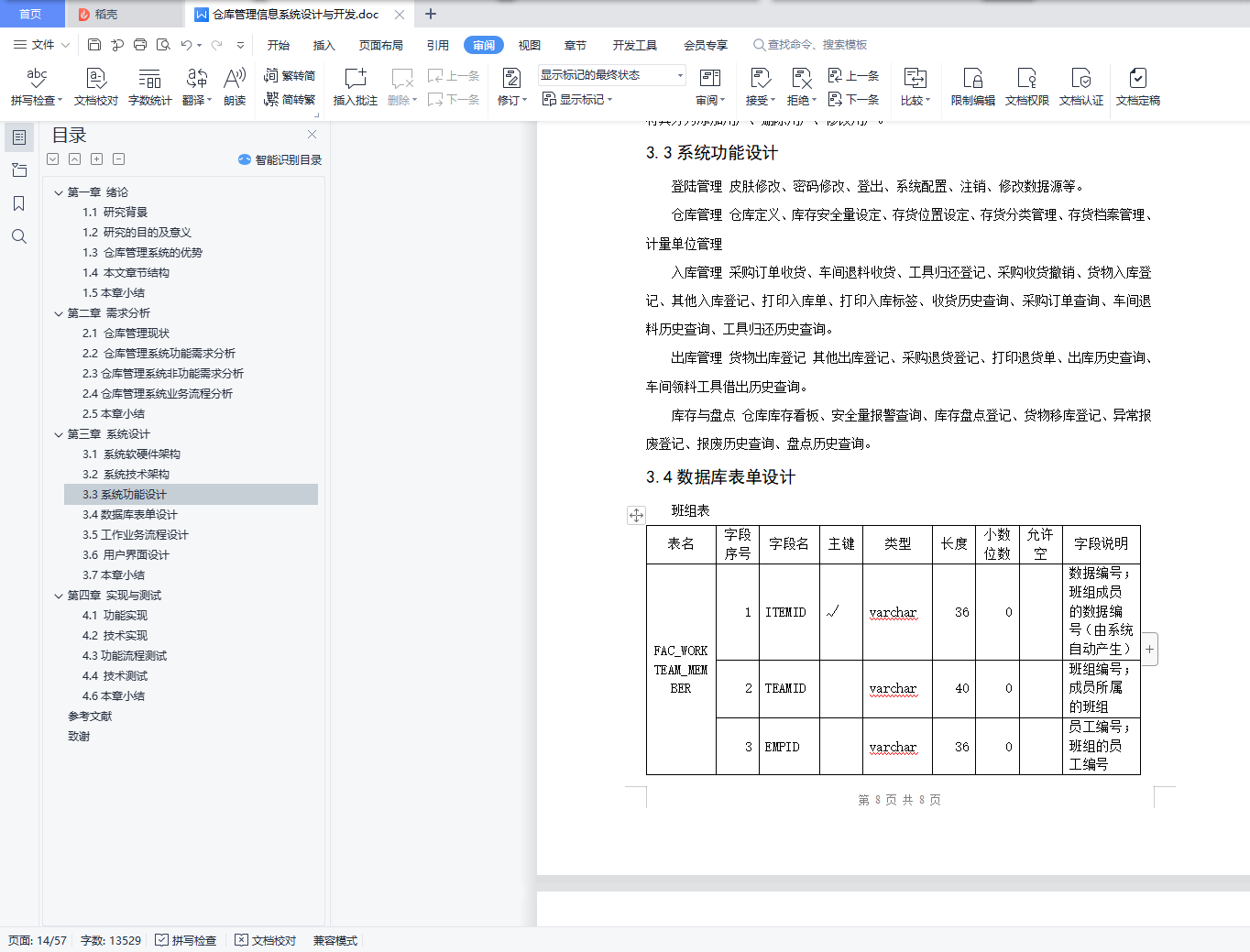Jump to 2.1 仓库管理现状 in outline
Image resolution: width=1250 pixels, height=952 pixels.
pyautogui.click(x=126, y=334)
